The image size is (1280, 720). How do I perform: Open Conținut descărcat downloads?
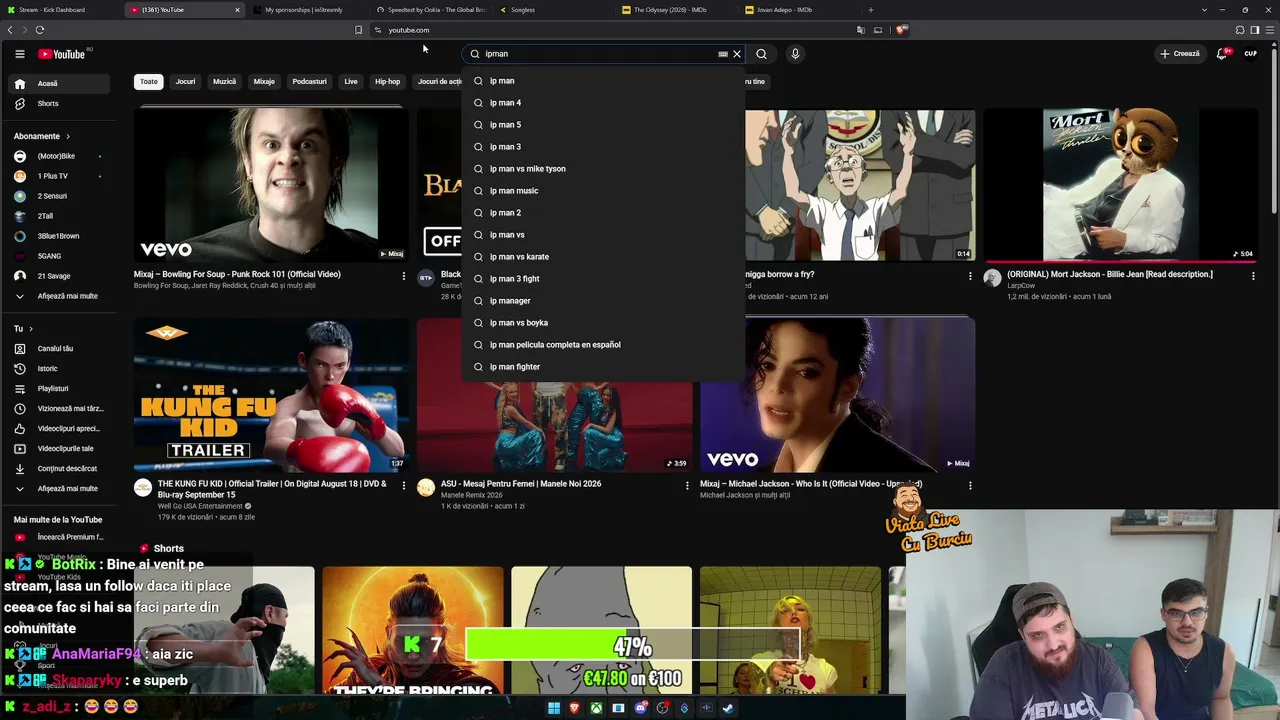click(60, 469)
